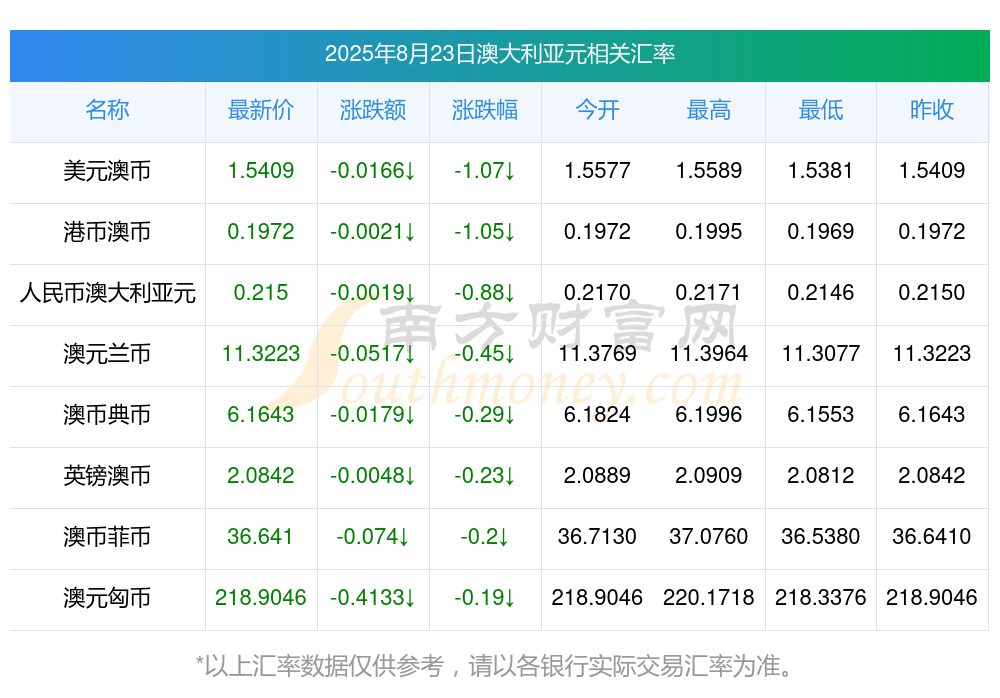
Task: Click the low value 36.5380
Action: tap(821, 537)
